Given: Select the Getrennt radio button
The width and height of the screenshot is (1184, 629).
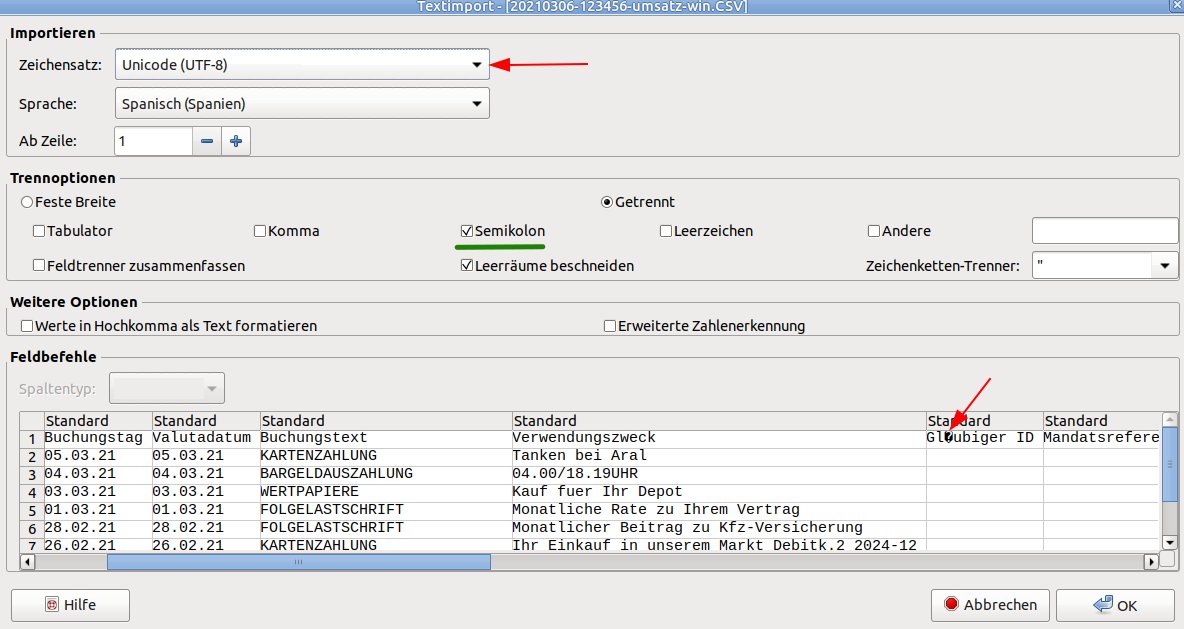Looking at the screenshot, I should coord(606,202).
